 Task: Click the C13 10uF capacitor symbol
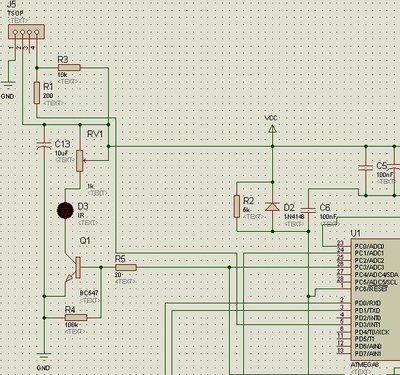(x=44, y=146)
